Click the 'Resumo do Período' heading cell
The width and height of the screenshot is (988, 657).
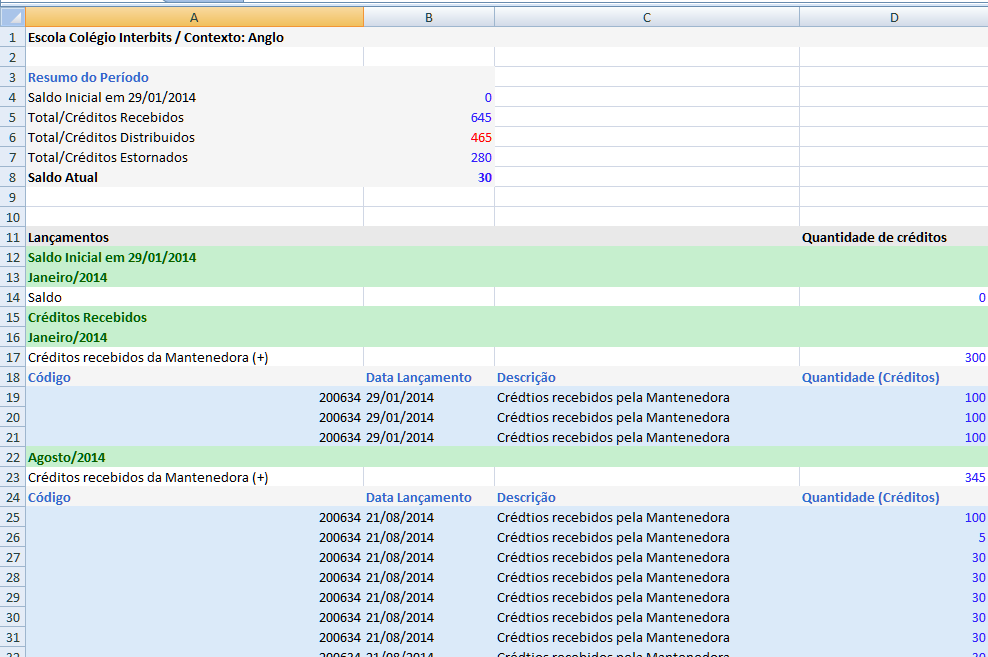(x=89, y=77)
